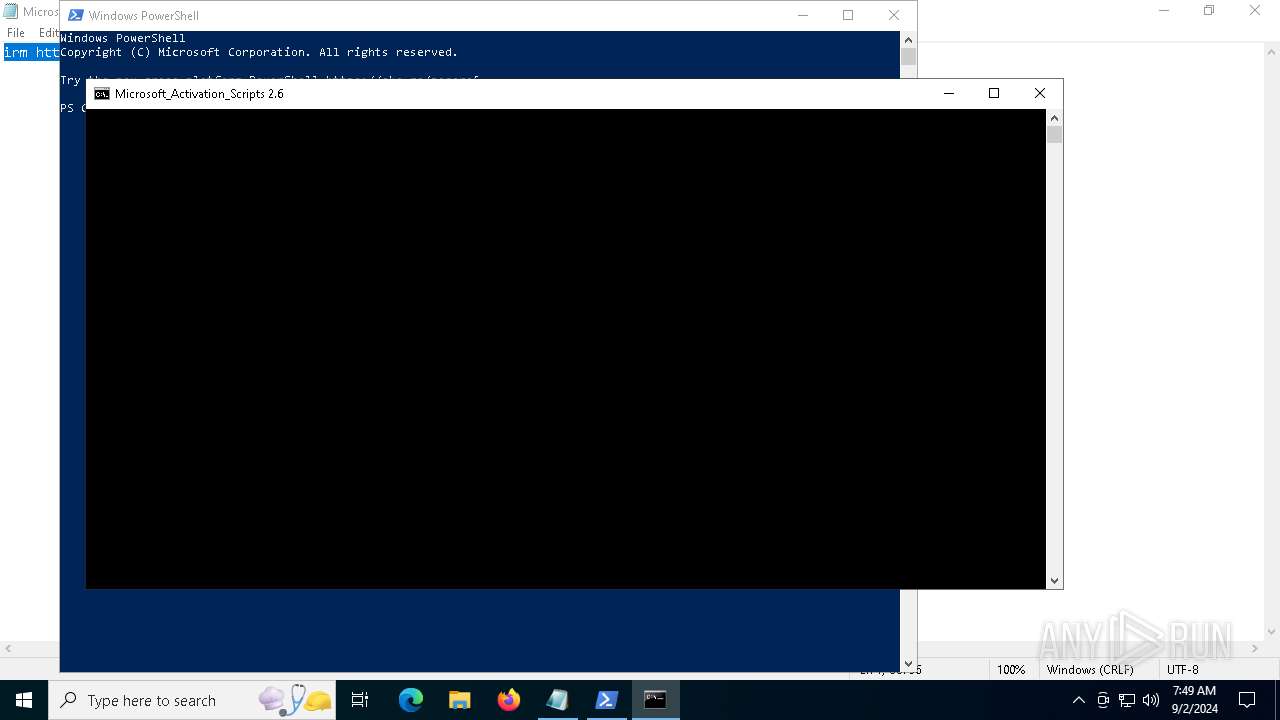Minimize the Microsoft_Activation_Scripts window
This screenshot has width=1280, height=720.
coord(949,94)
